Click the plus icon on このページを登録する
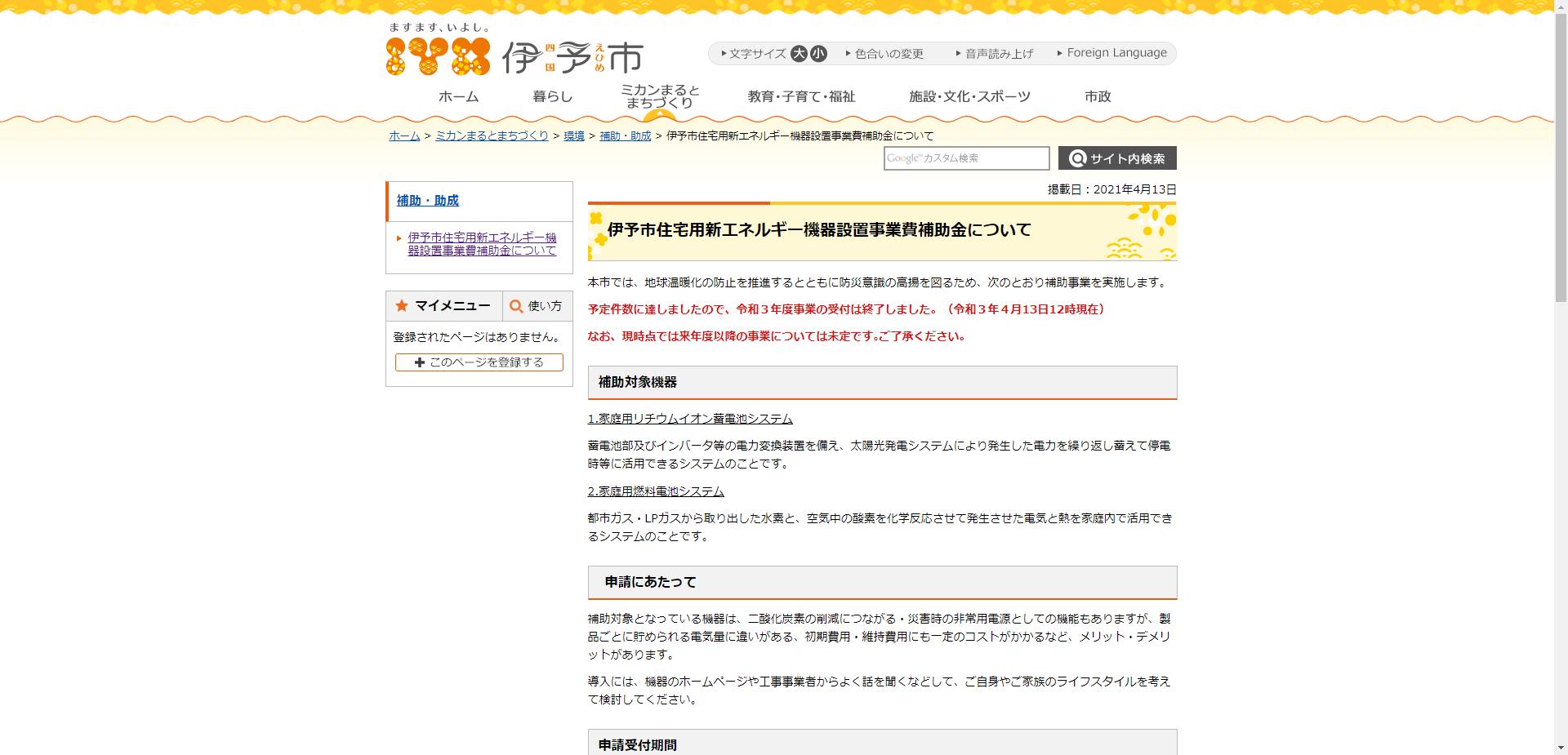Viewport: 1568px width, 755px height. point(419,362)
